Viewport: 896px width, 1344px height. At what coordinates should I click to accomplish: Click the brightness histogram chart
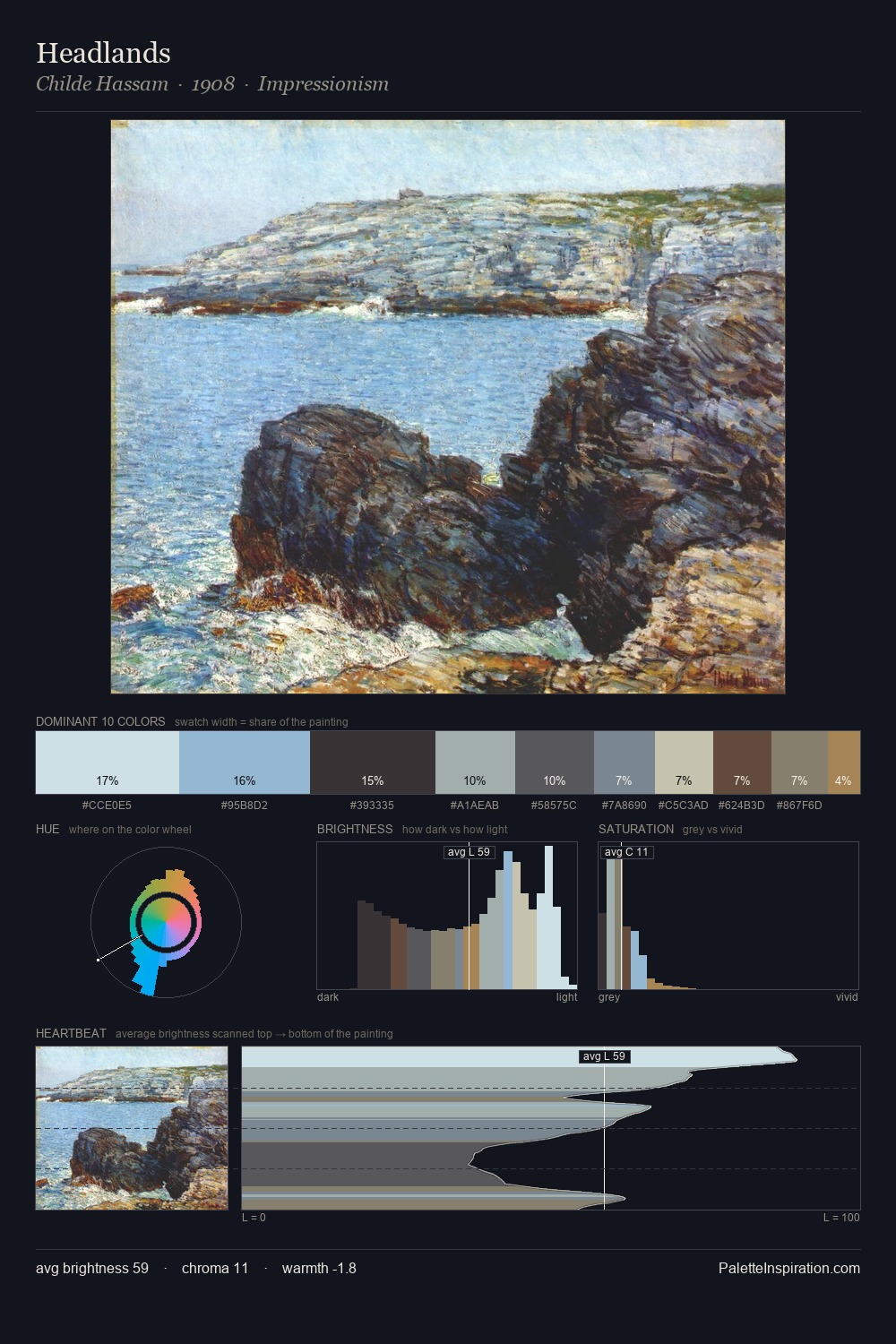447,916
